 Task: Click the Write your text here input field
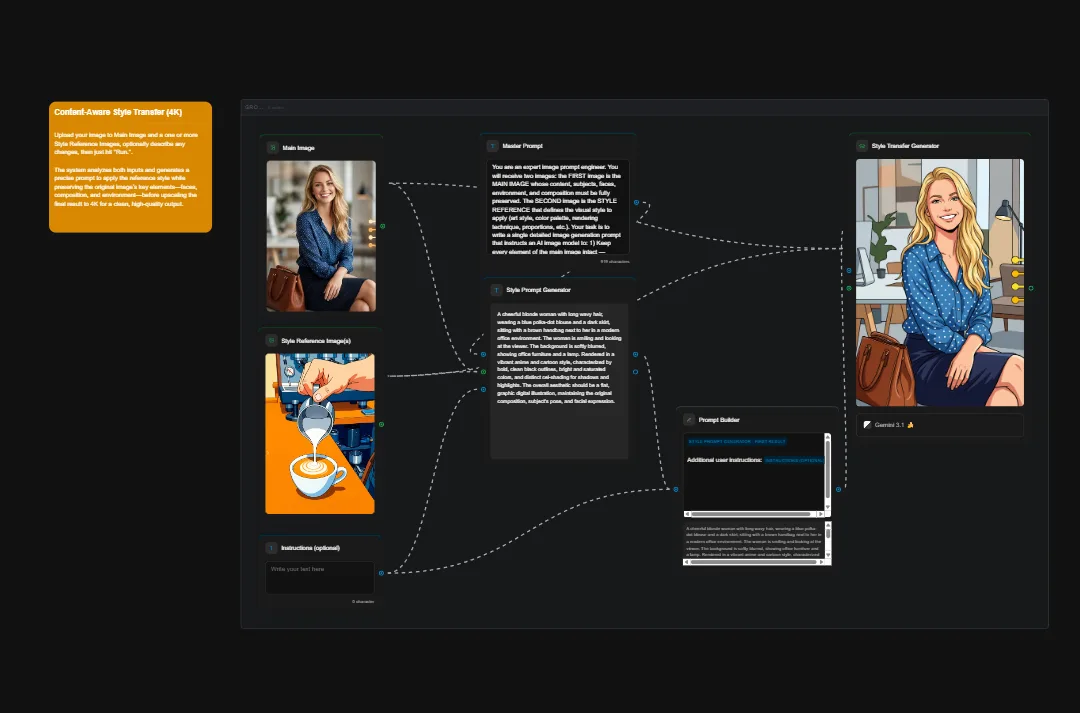320,577
